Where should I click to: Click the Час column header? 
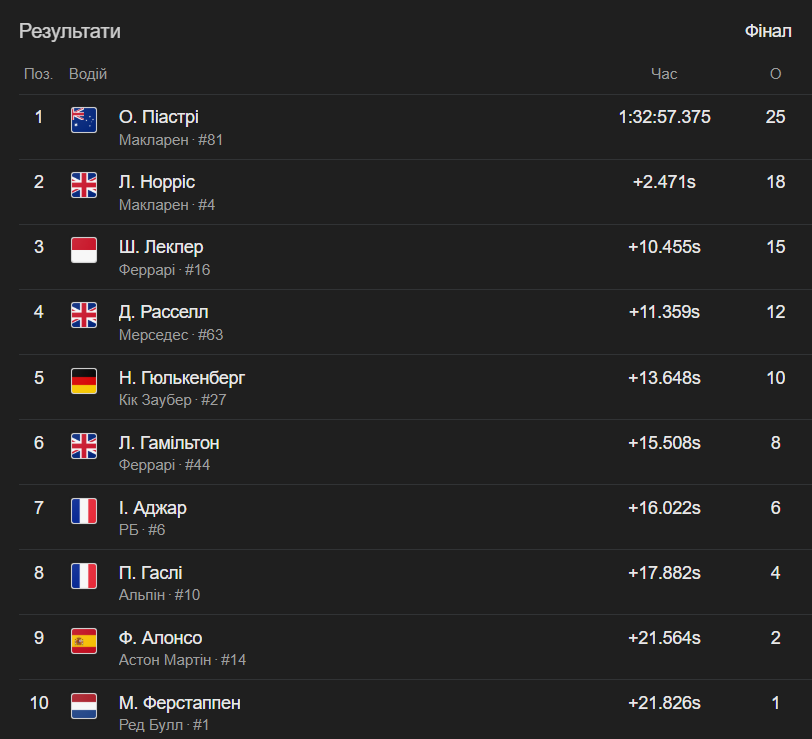tap(664, 74)
